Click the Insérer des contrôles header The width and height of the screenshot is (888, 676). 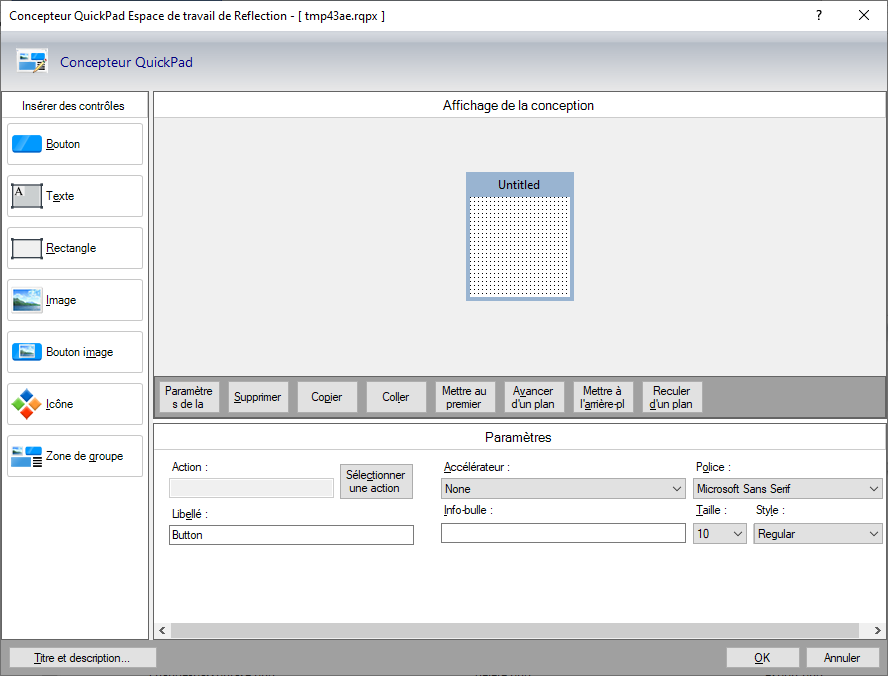coord(73,106)
